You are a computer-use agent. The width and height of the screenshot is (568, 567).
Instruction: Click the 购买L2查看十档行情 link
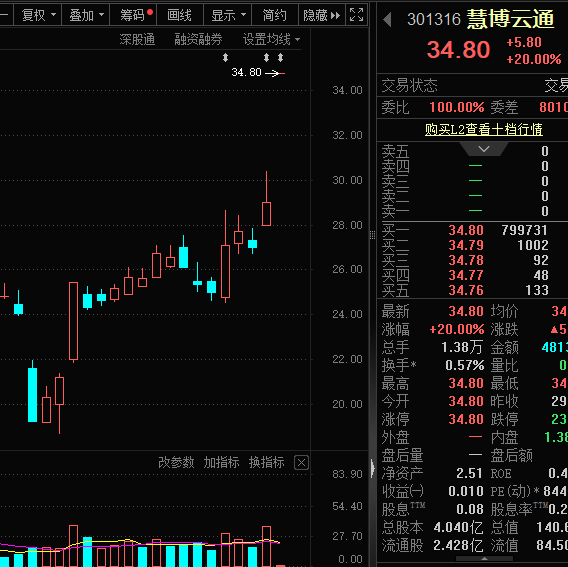click(484, 129)
